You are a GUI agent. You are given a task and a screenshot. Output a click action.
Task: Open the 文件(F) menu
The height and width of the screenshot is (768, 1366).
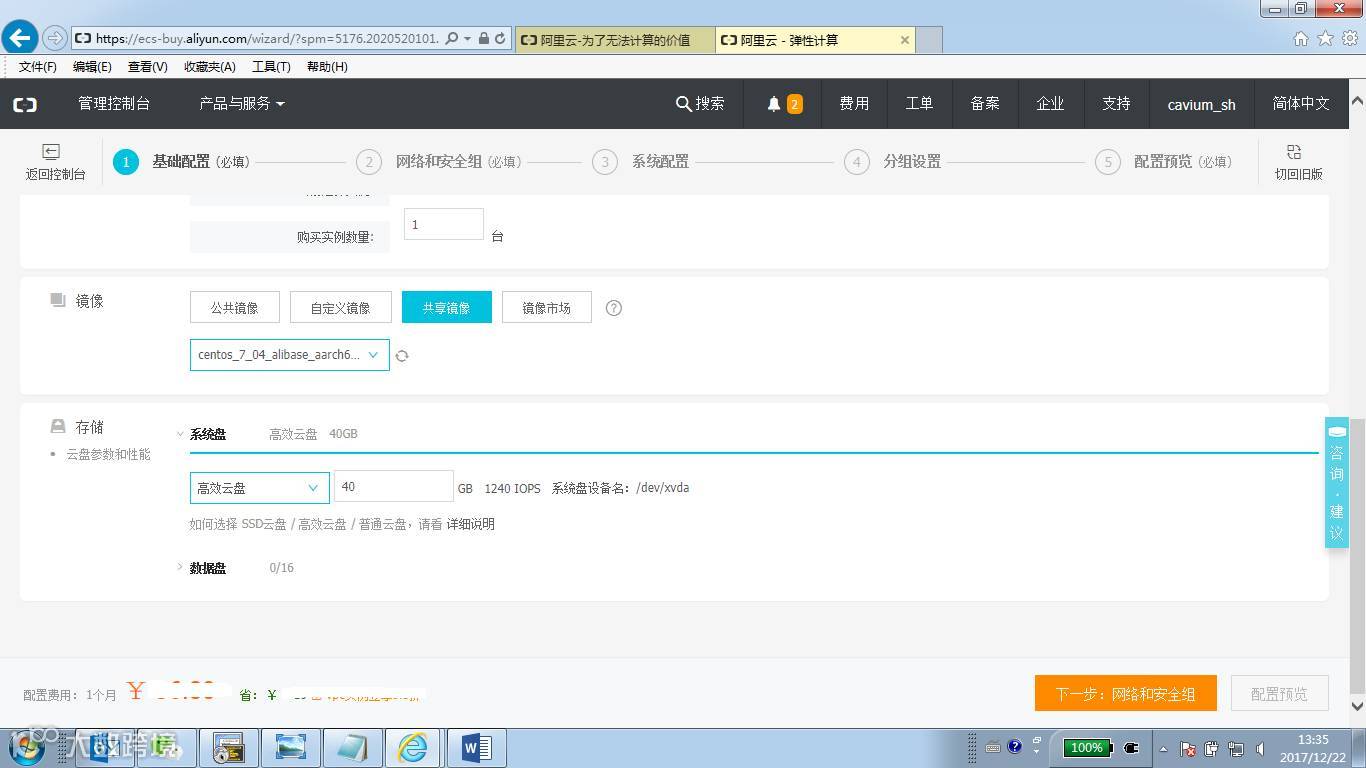pos(38,67)
